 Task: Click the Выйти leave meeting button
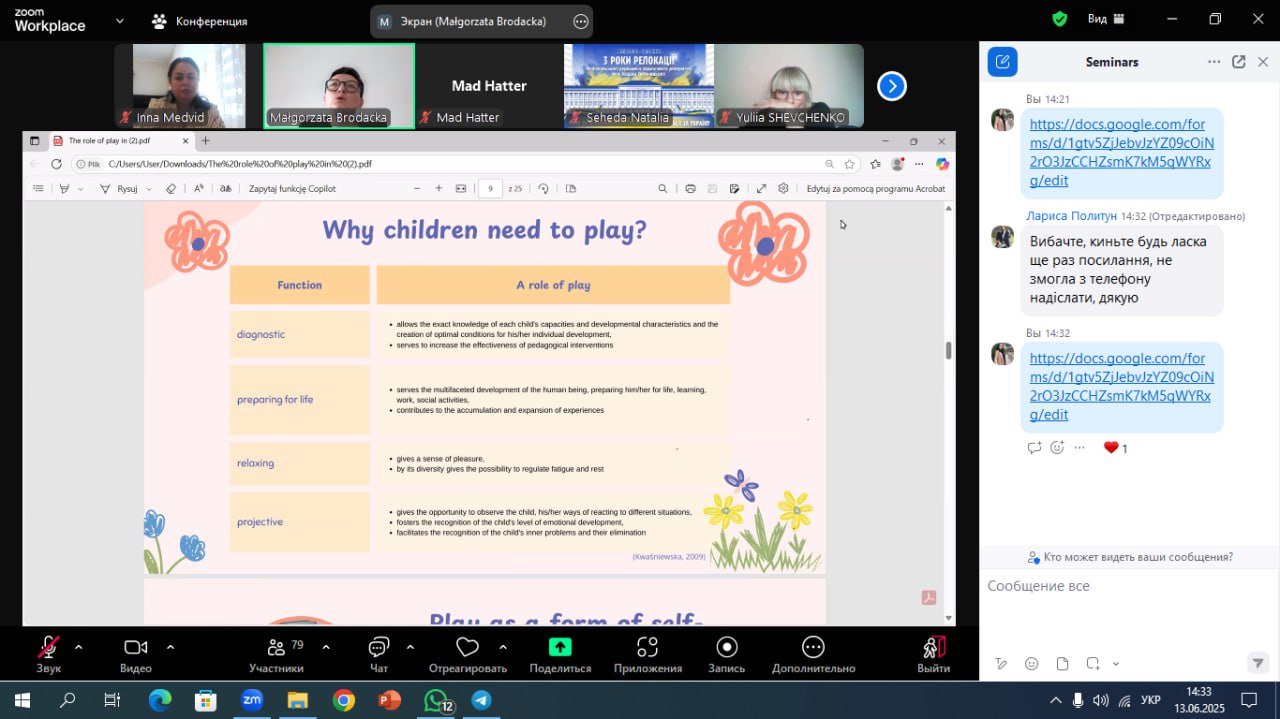pos(933,653)
